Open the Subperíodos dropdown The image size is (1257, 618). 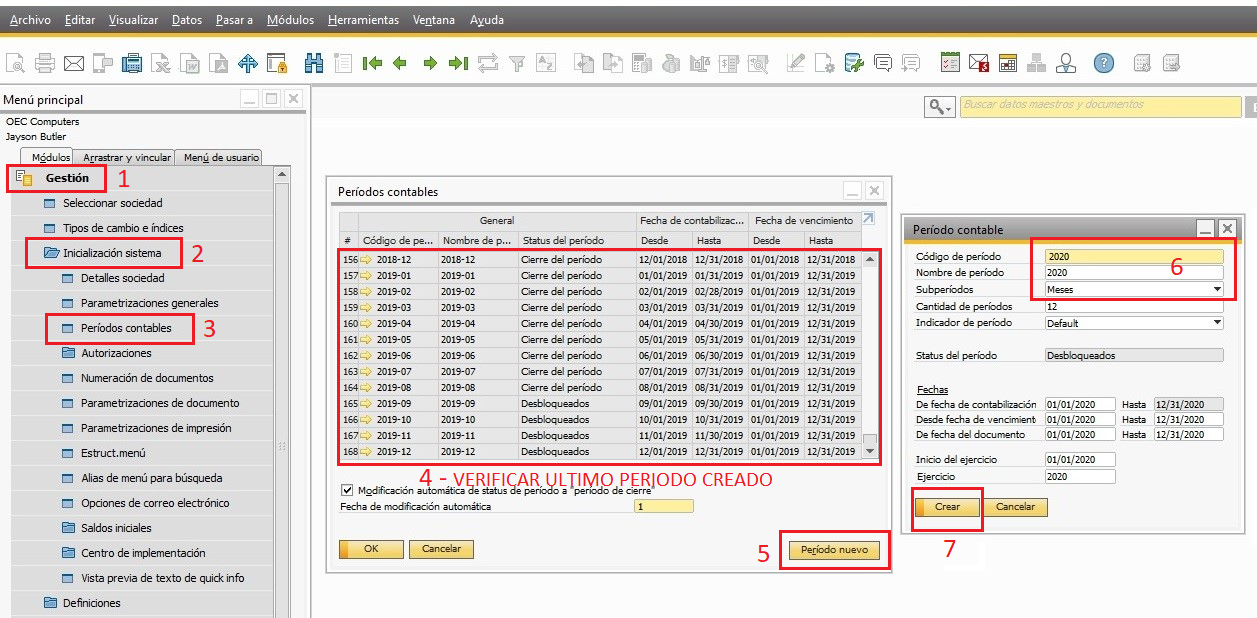tap(1216, 289)
